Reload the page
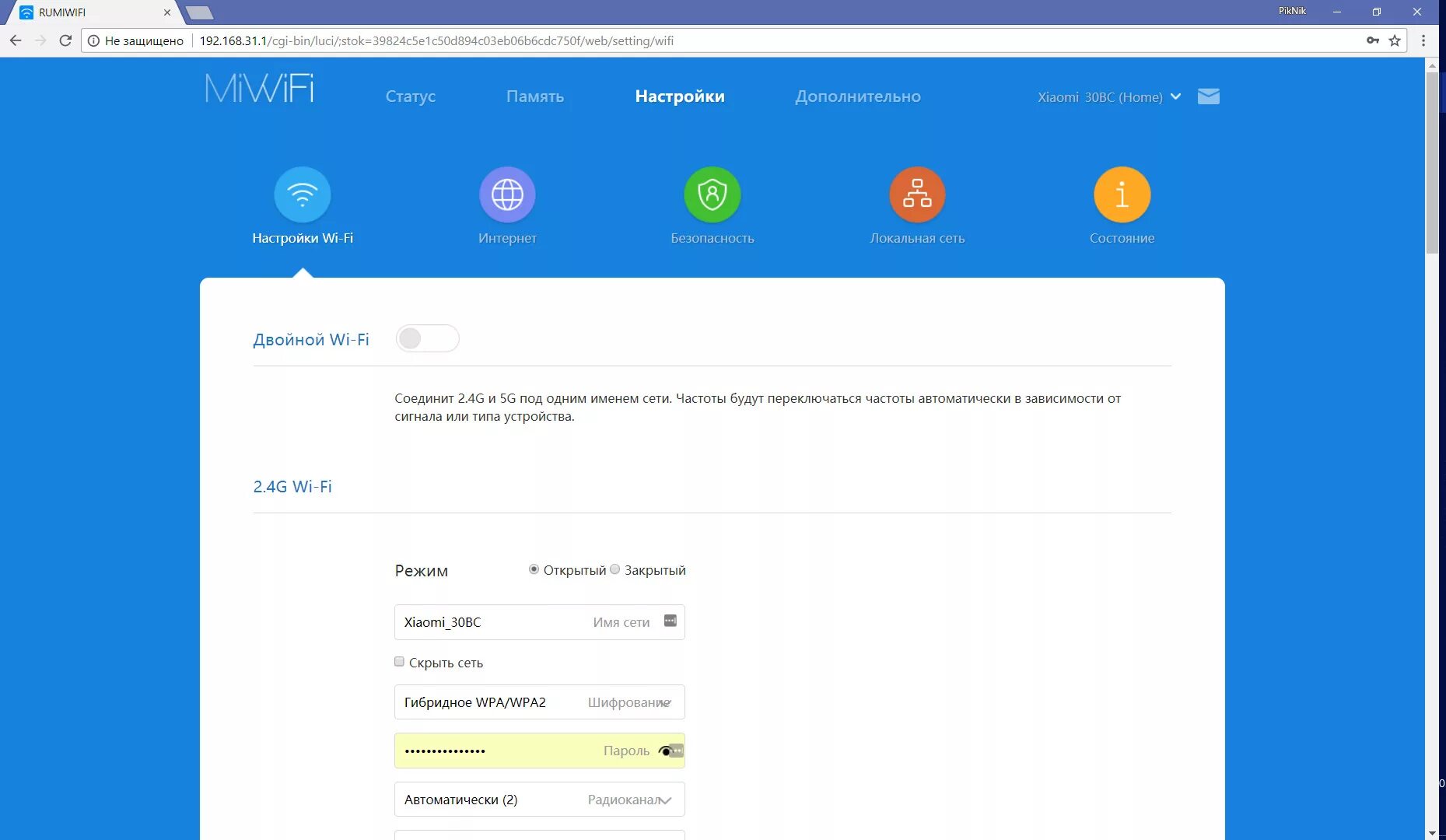This screenshot has width=1446, height=840. click(65, 40)
